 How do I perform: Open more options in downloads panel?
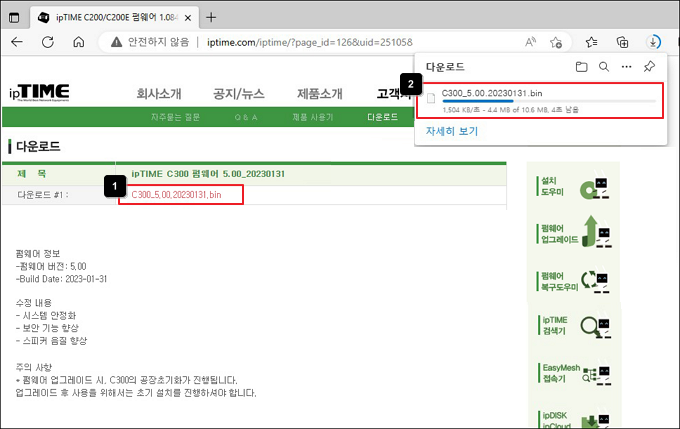pyautogui.click(x=626, y=67)
